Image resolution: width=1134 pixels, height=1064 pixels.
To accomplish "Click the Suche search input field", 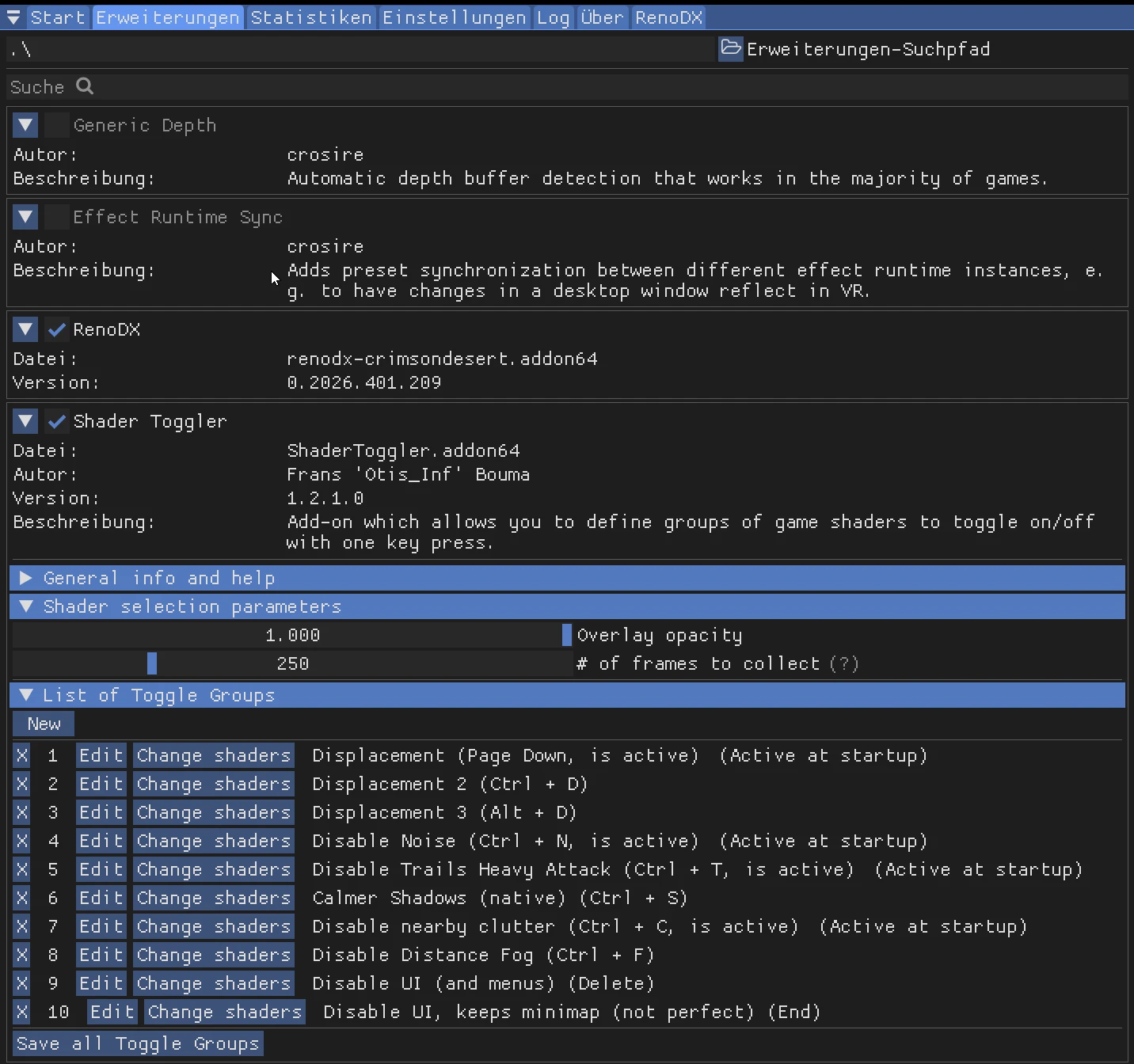I will coord(554,86).
